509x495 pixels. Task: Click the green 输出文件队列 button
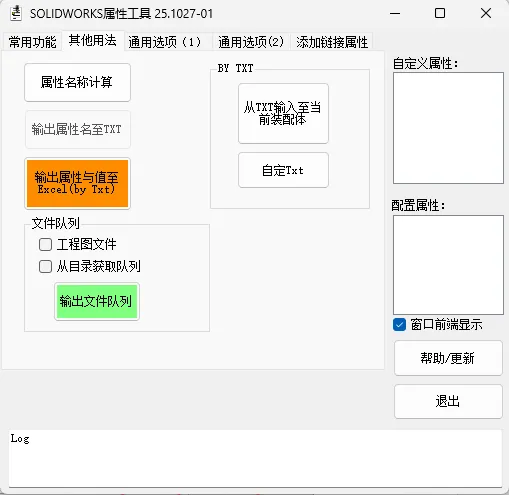pos(97,301)
